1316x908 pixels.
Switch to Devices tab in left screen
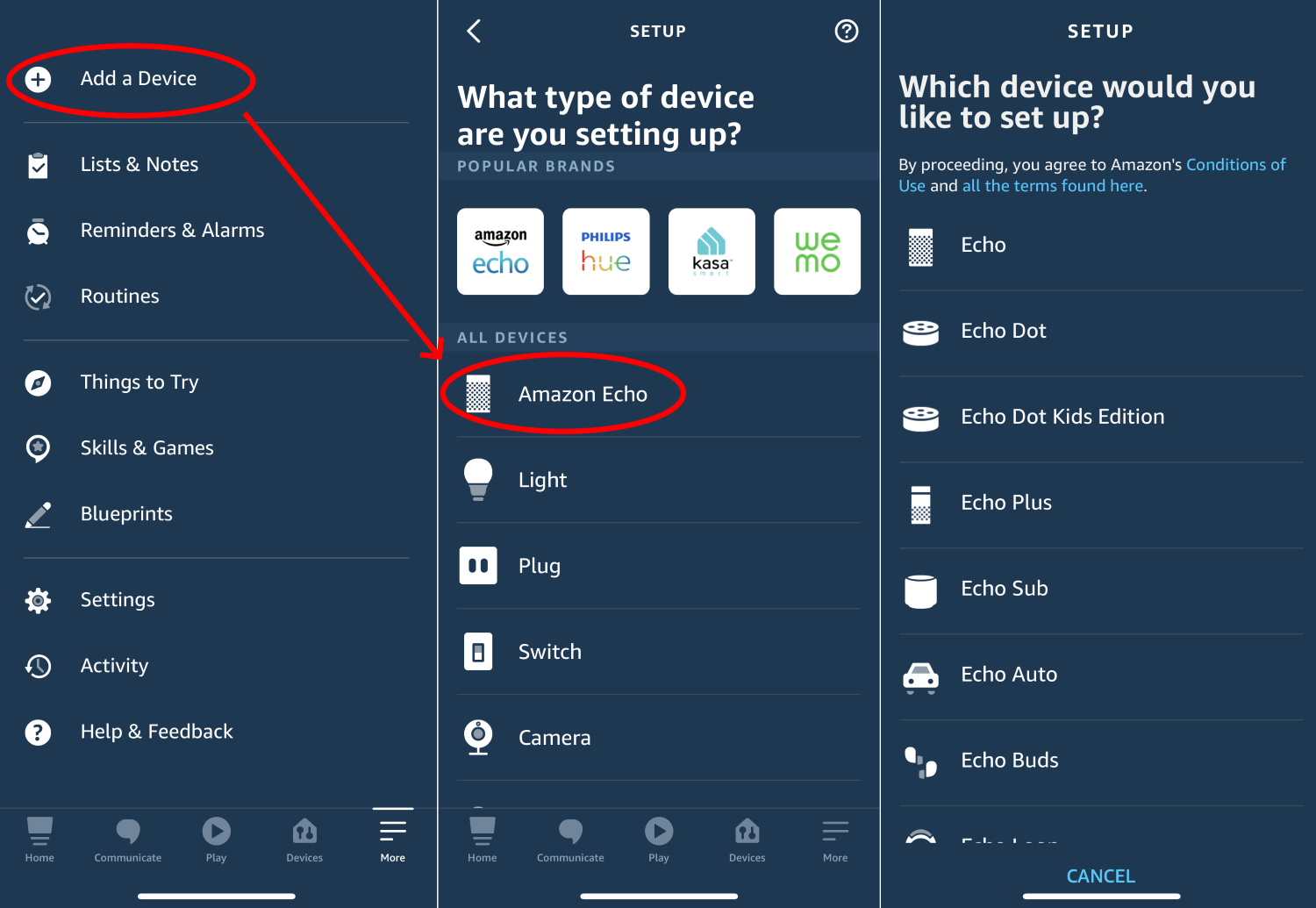click(x=304, y=840)
